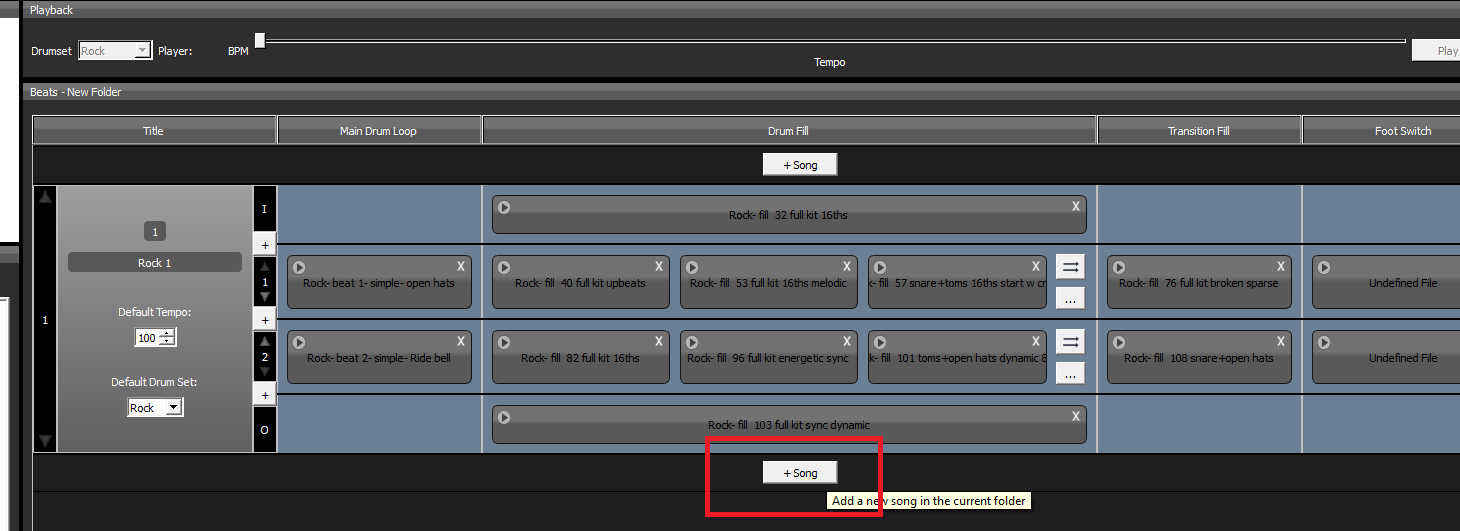Open the Default Drum Set dropdown
The width and height of the screenshot is (1460, 531).
155,407
